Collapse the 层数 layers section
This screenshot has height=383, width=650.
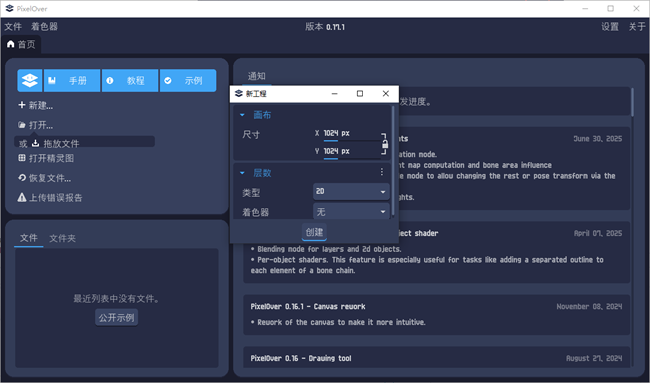coord(242,173)
